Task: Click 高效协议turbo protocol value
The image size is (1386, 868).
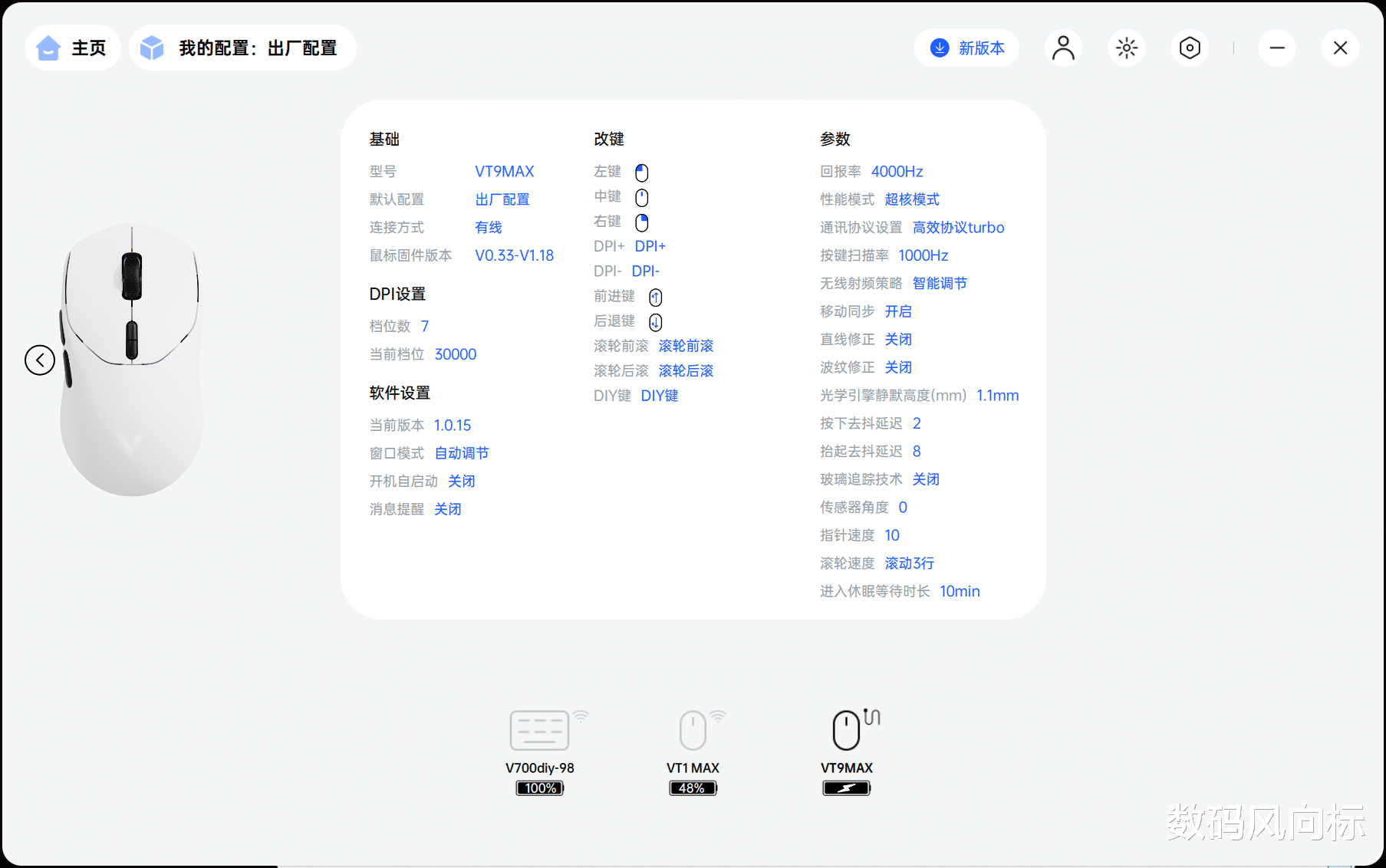Action: coord(959,228)
